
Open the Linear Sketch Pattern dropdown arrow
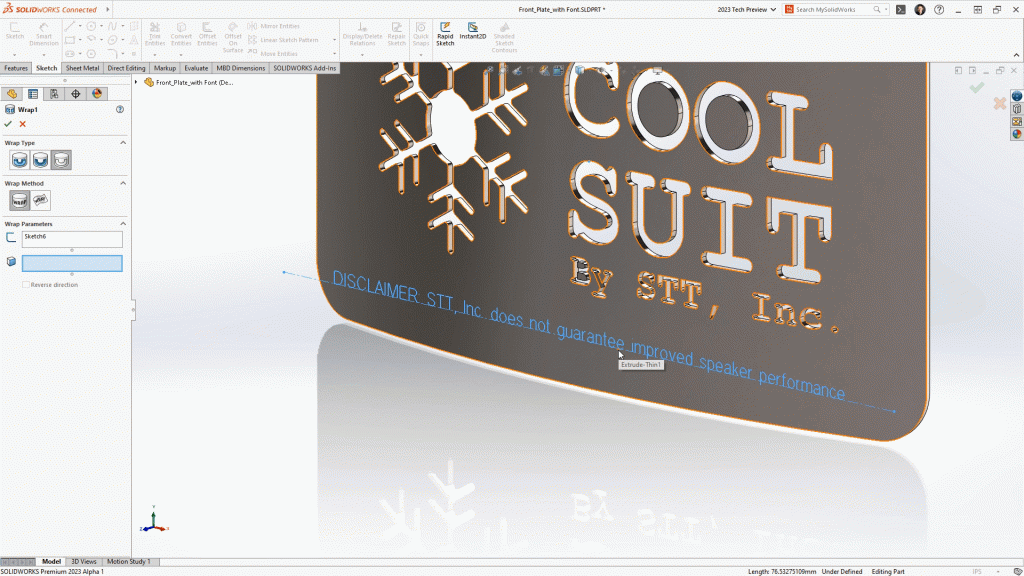tap(334, 40)
